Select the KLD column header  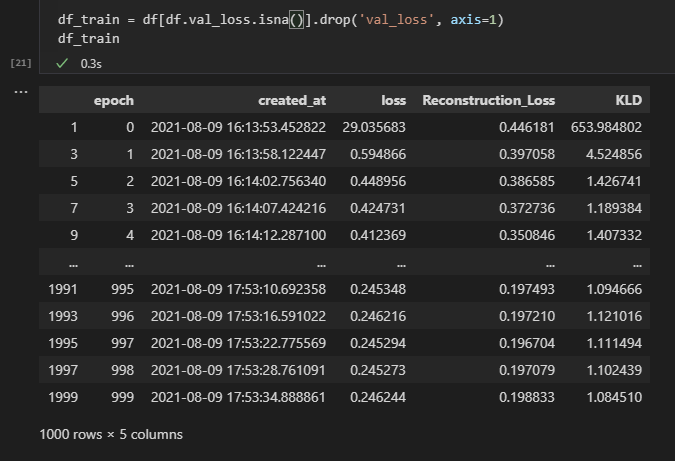coord(629,100)
